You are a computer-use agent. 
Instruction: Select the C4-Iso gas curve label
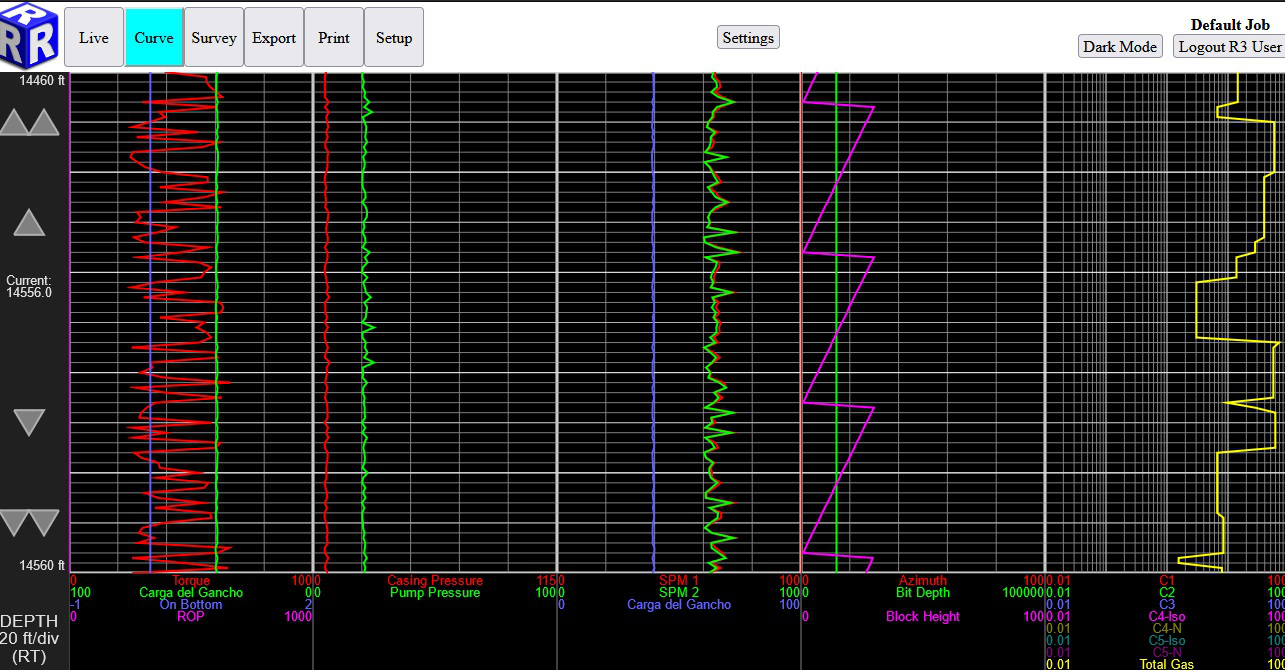click(1167, 617)
